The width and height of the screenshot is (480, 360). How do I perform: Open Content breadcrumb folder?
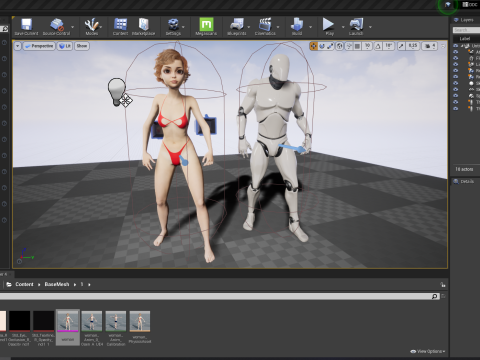[24, 284]
